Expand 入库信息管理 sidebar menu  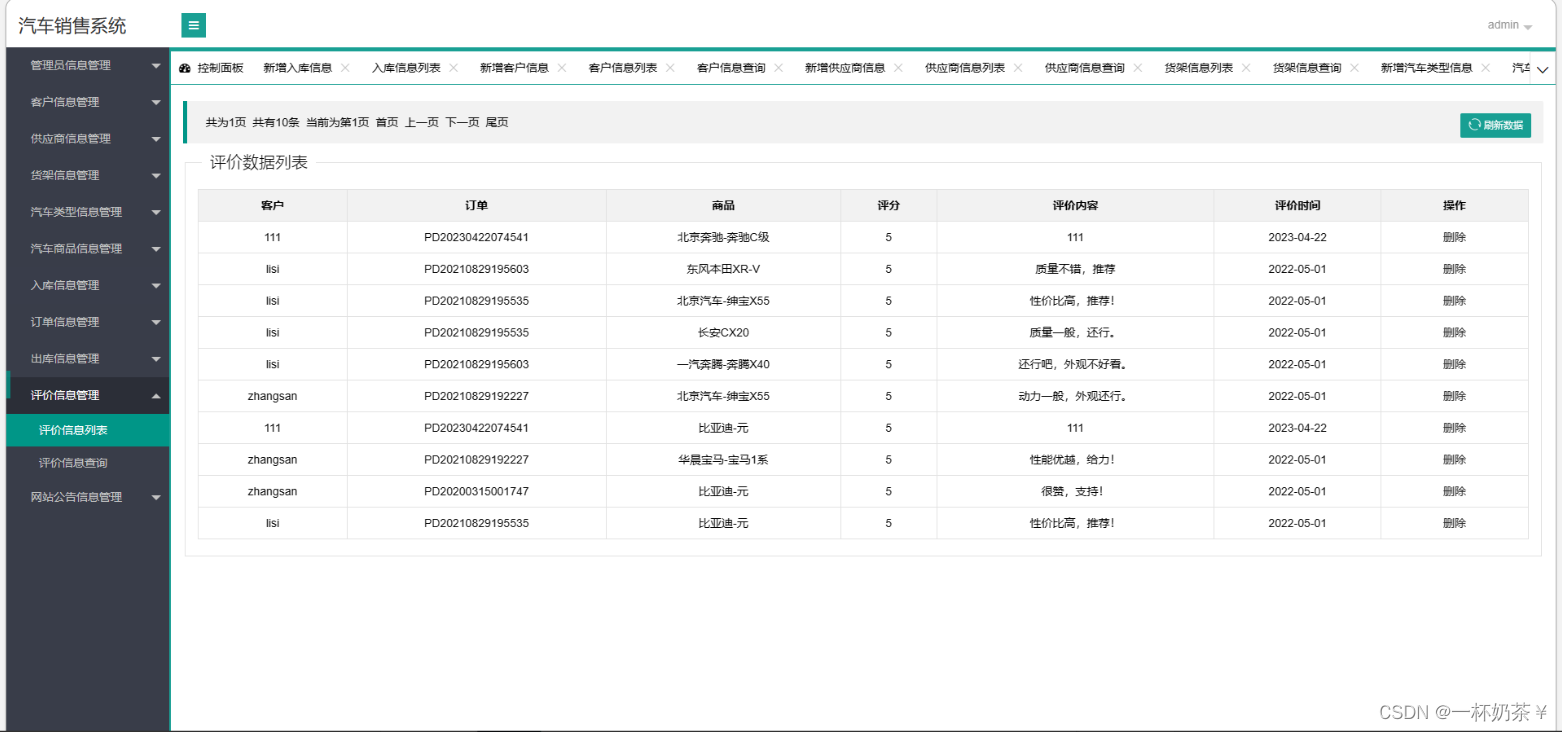click(x=88, y=285)
